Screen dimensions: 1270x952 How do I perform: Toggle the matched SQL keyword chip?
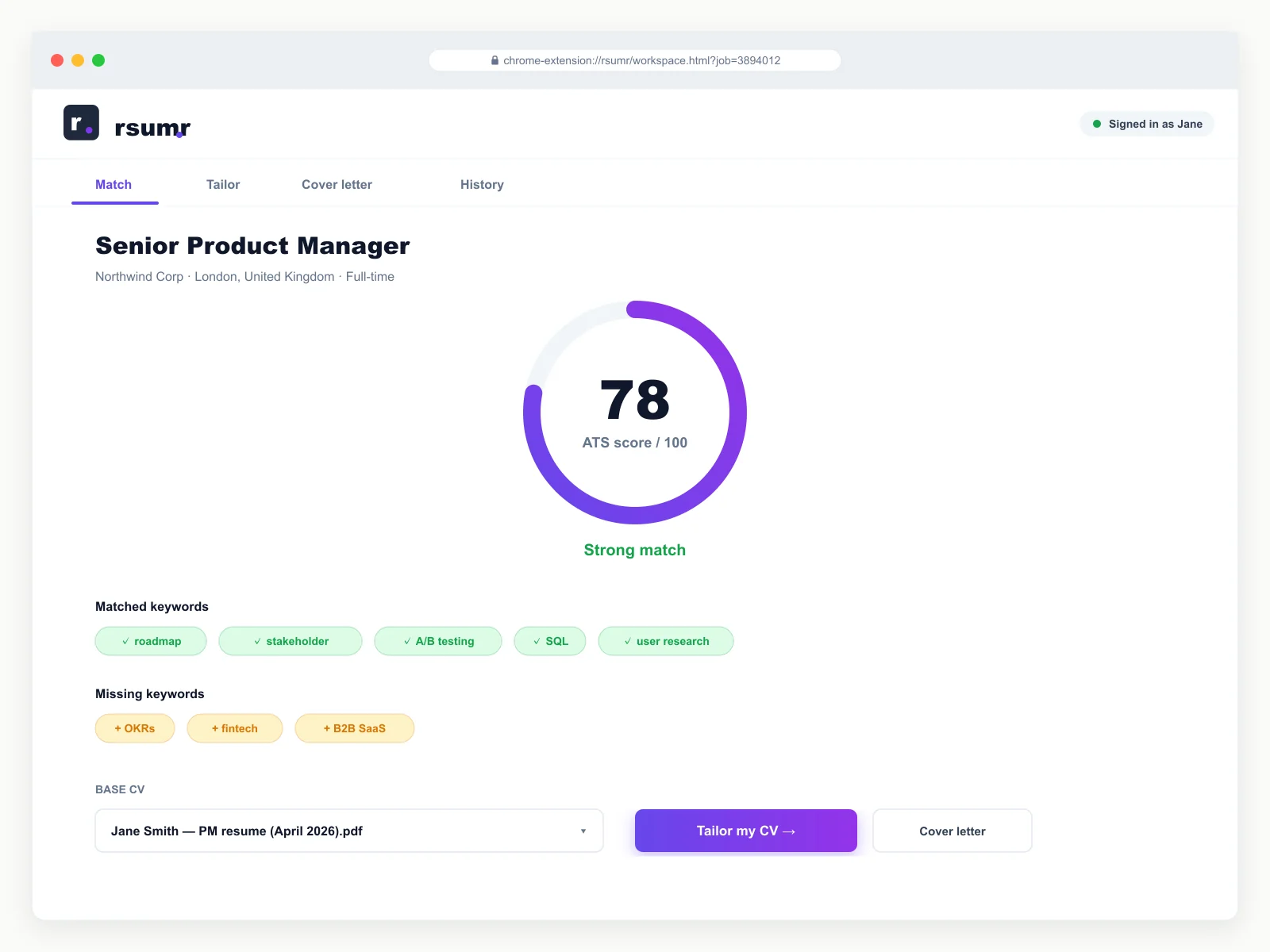550,641
